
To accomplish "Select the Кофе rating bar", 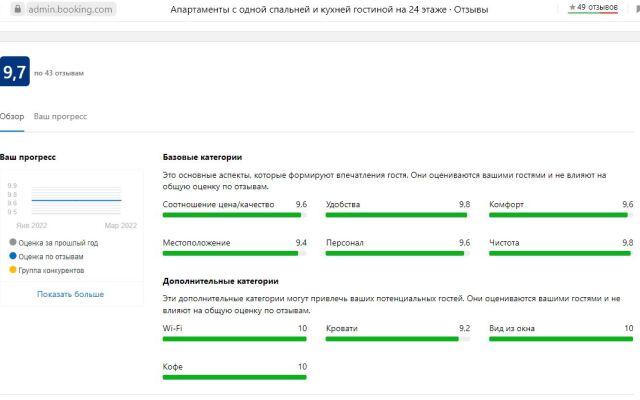I will pos(234,378).
